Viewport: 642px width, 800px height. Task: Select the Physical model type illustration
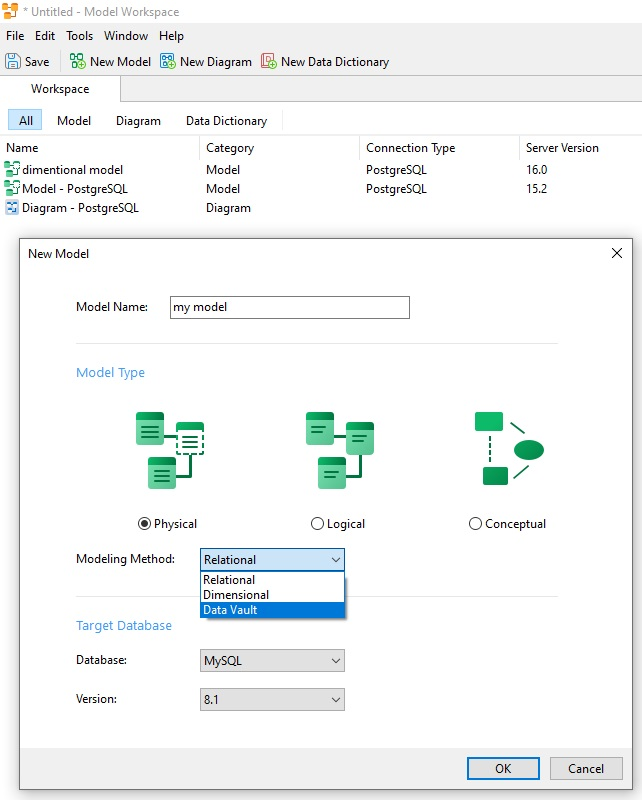pos(170,451)
